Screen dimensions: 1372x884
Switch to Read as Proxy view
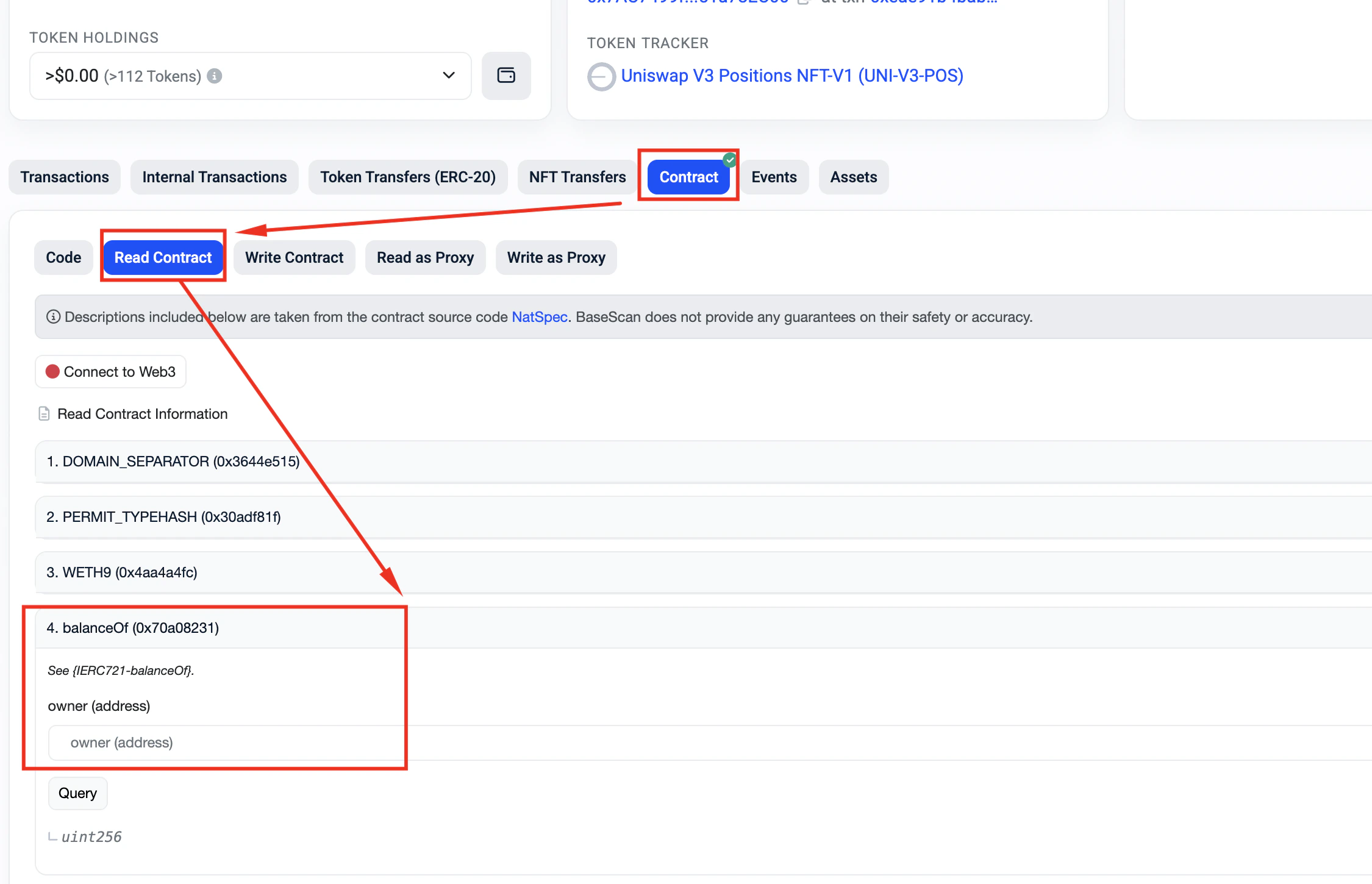point(425,257)
